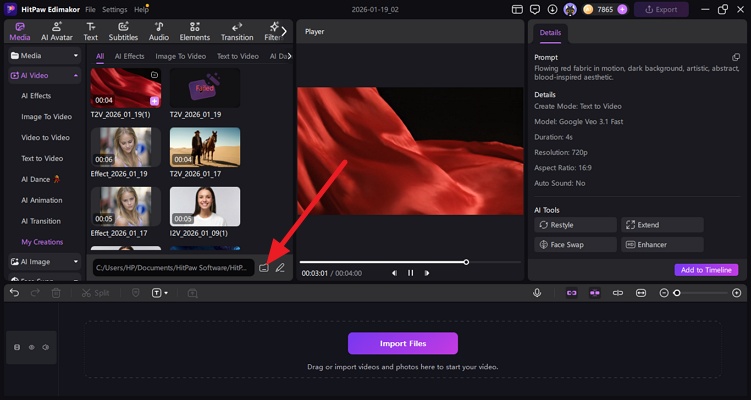The image size is (751, 400).
Task: Select AI Animation in sidebar
Action: coord(42,200)
